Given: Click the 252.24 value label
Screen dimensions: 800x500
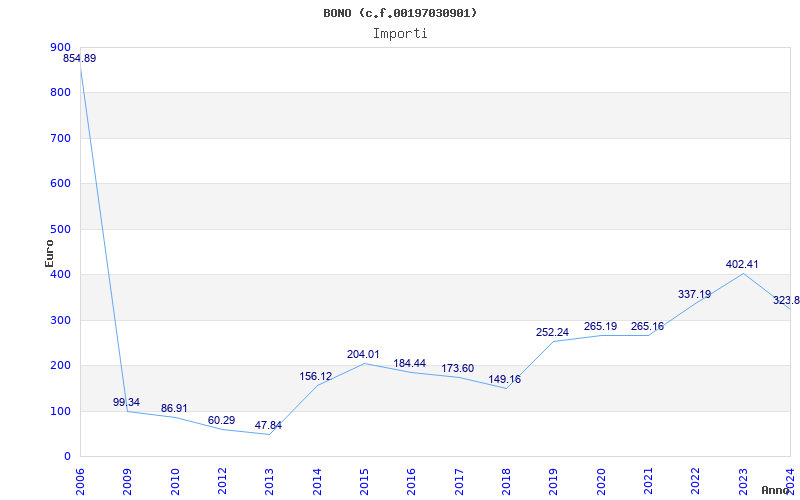Looking at the screenshot, I should (x=553, y=333).
